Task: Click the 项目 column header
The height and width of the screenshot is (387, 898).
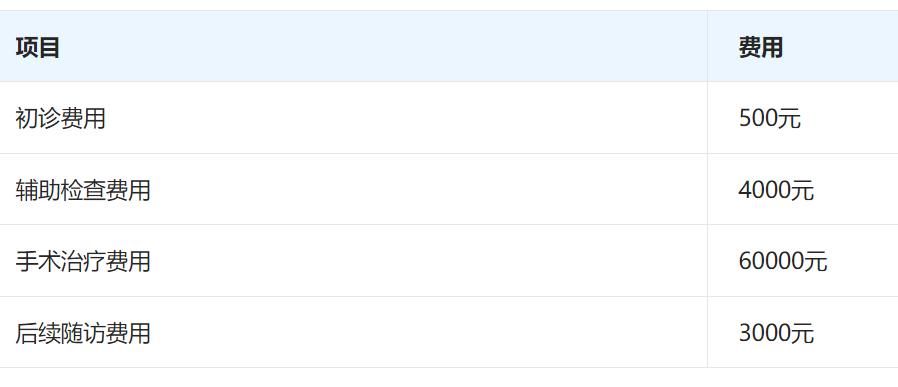Action: click(38, 48)
